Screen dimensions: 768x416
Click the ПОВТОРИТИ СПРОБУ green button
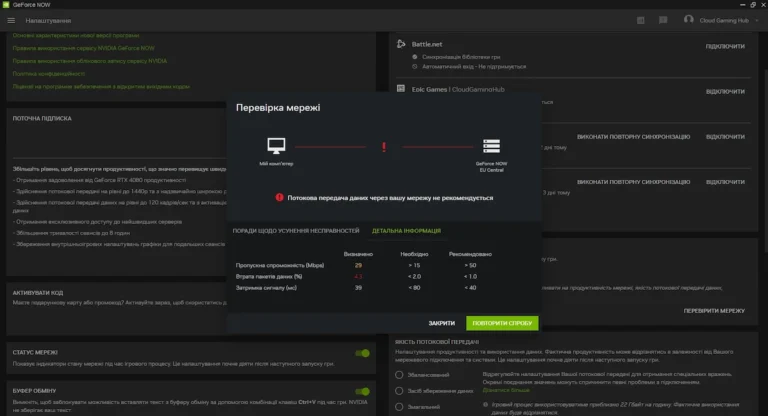point(502,323)
